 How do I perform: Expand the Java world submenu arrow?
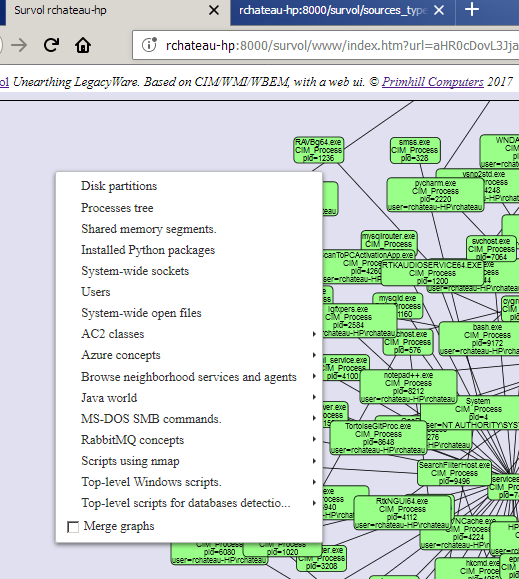click(x=314, y=397)
